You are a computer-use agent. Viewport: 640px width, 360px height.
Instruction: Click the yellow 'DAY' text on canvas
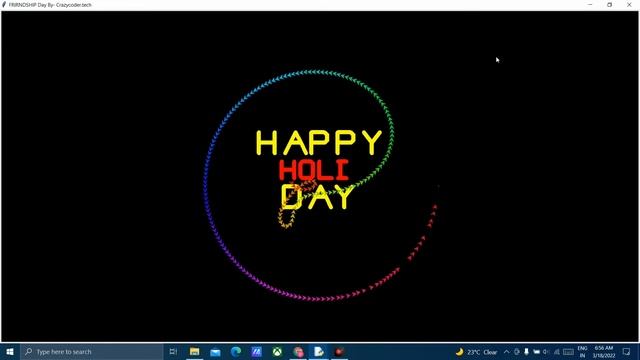coord(318,197)
